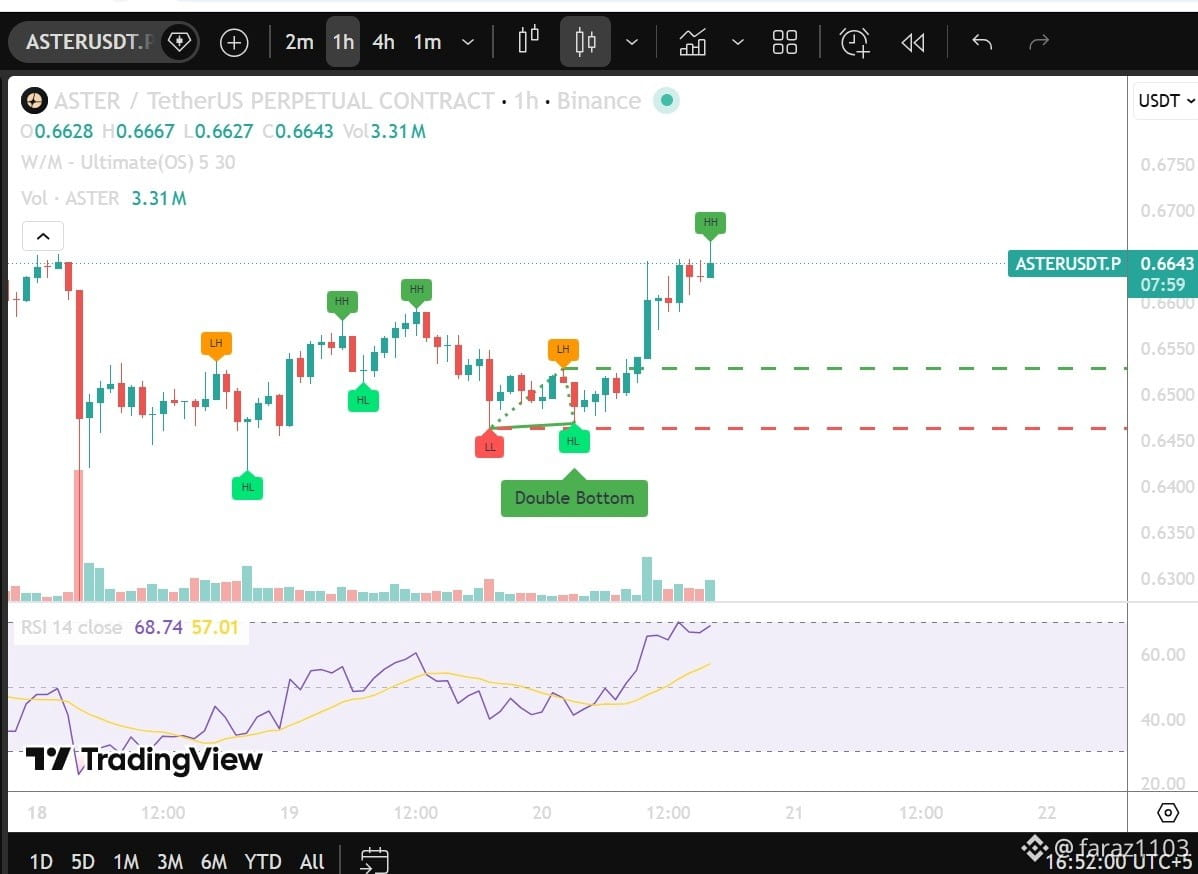Switch to the 1m timeframe
1198x874 pixels.
click(427, 42)
